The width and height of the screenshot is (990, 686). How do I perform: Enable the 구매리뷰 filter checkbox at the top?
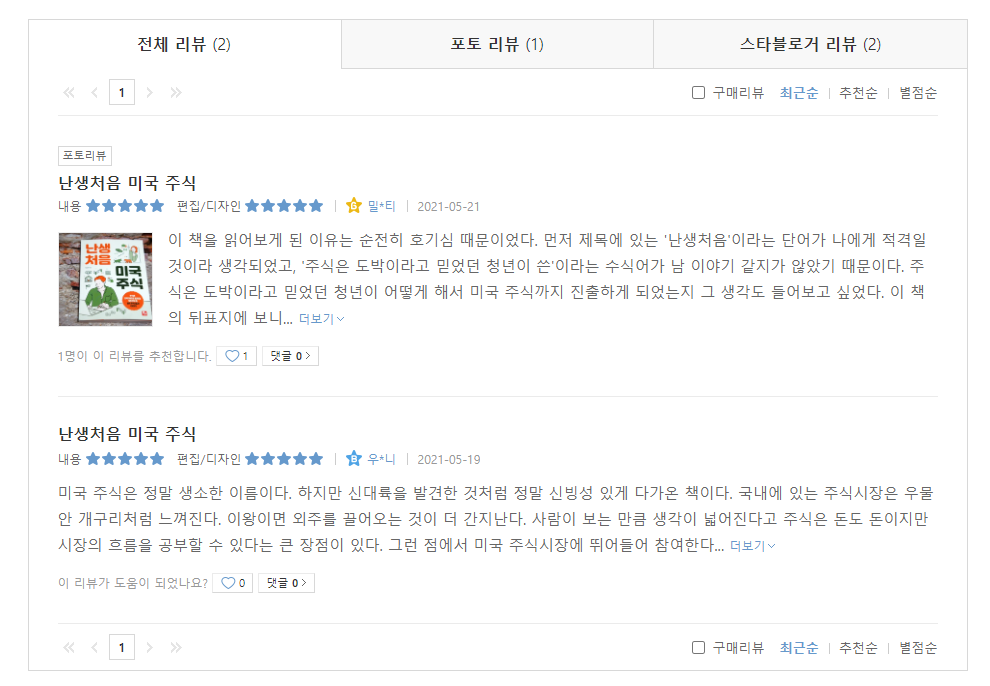coord(697,91)
